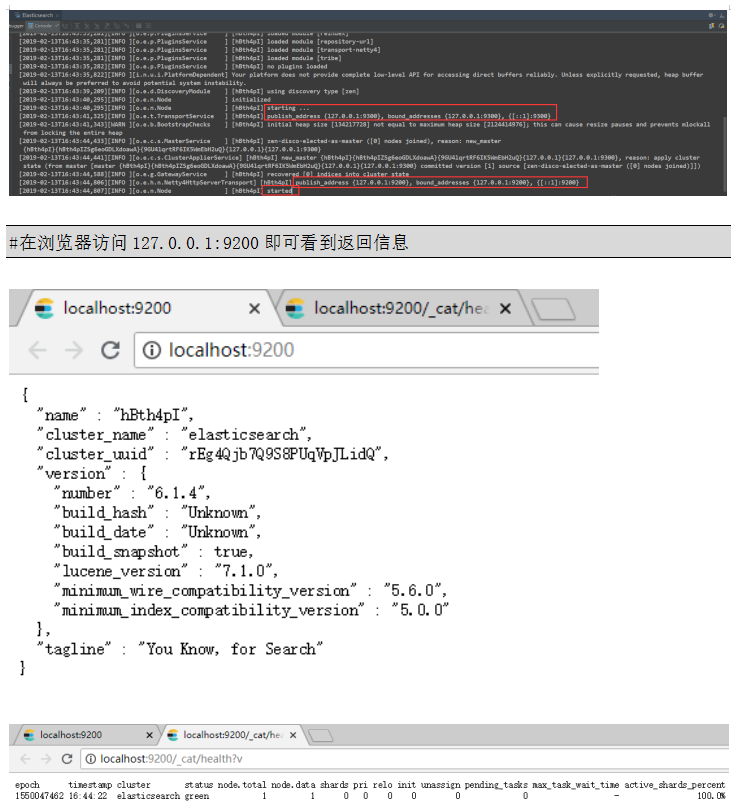The width and height of the screenshot is (742, 812).
Task: Click the tagline "You Know, for Search"
Action: (230, 649)
